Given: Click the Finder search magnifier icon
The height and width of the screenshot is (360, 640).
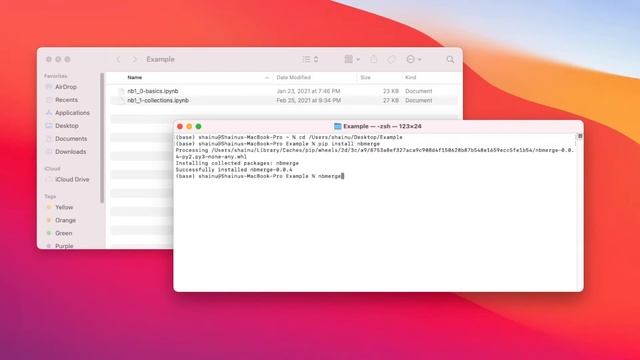Looking at the screenshot, I should pyautogui.click(x=450, y=60).
